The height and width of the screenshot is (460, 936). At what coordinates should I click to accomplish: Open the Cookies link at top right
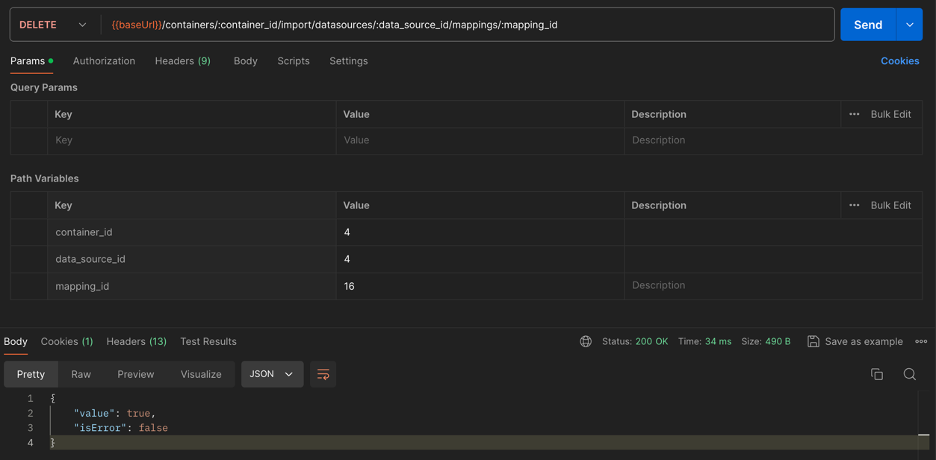coord(899,61)
